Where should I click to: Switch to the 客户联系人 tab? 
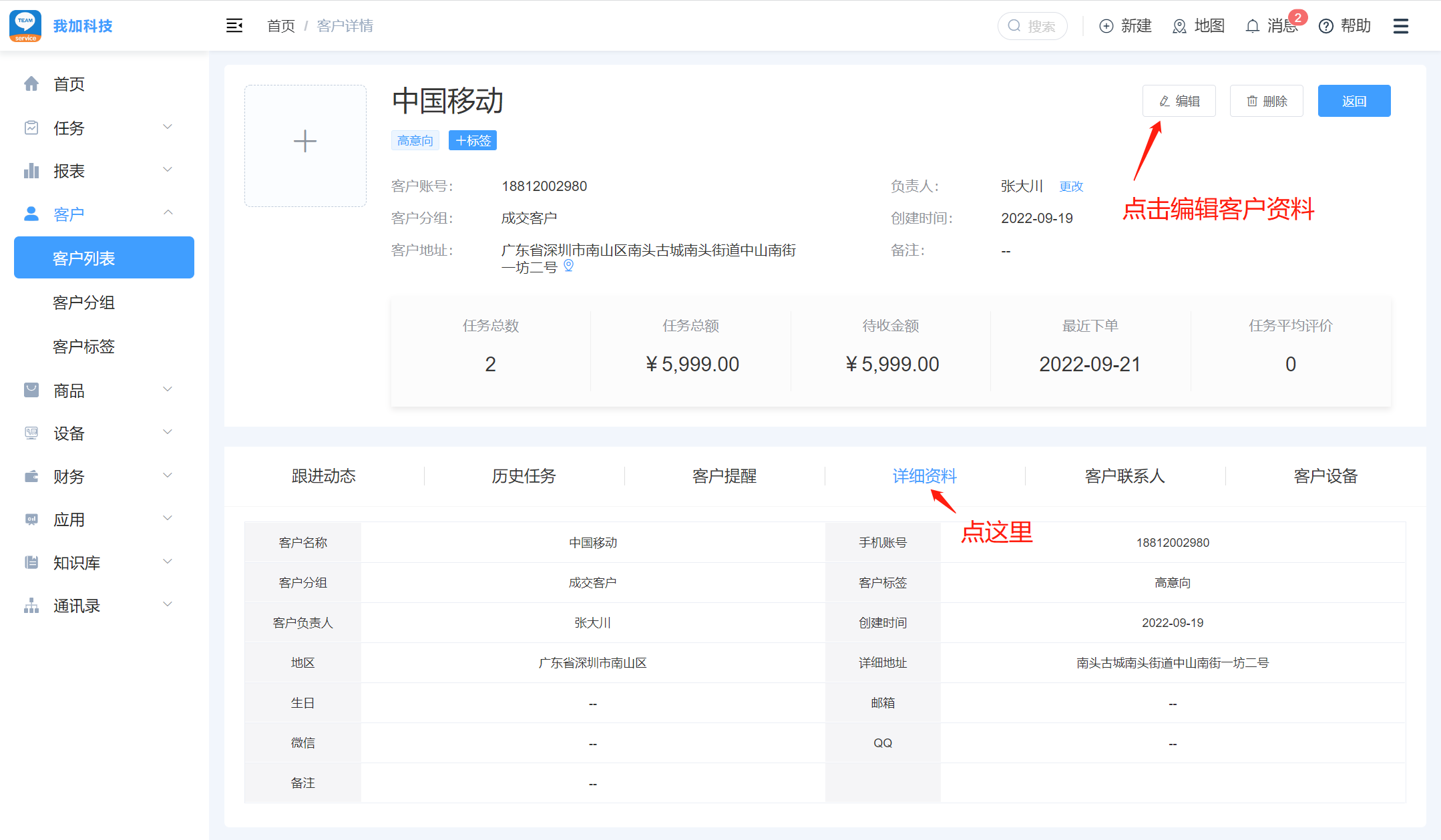tap(1125, 476)
